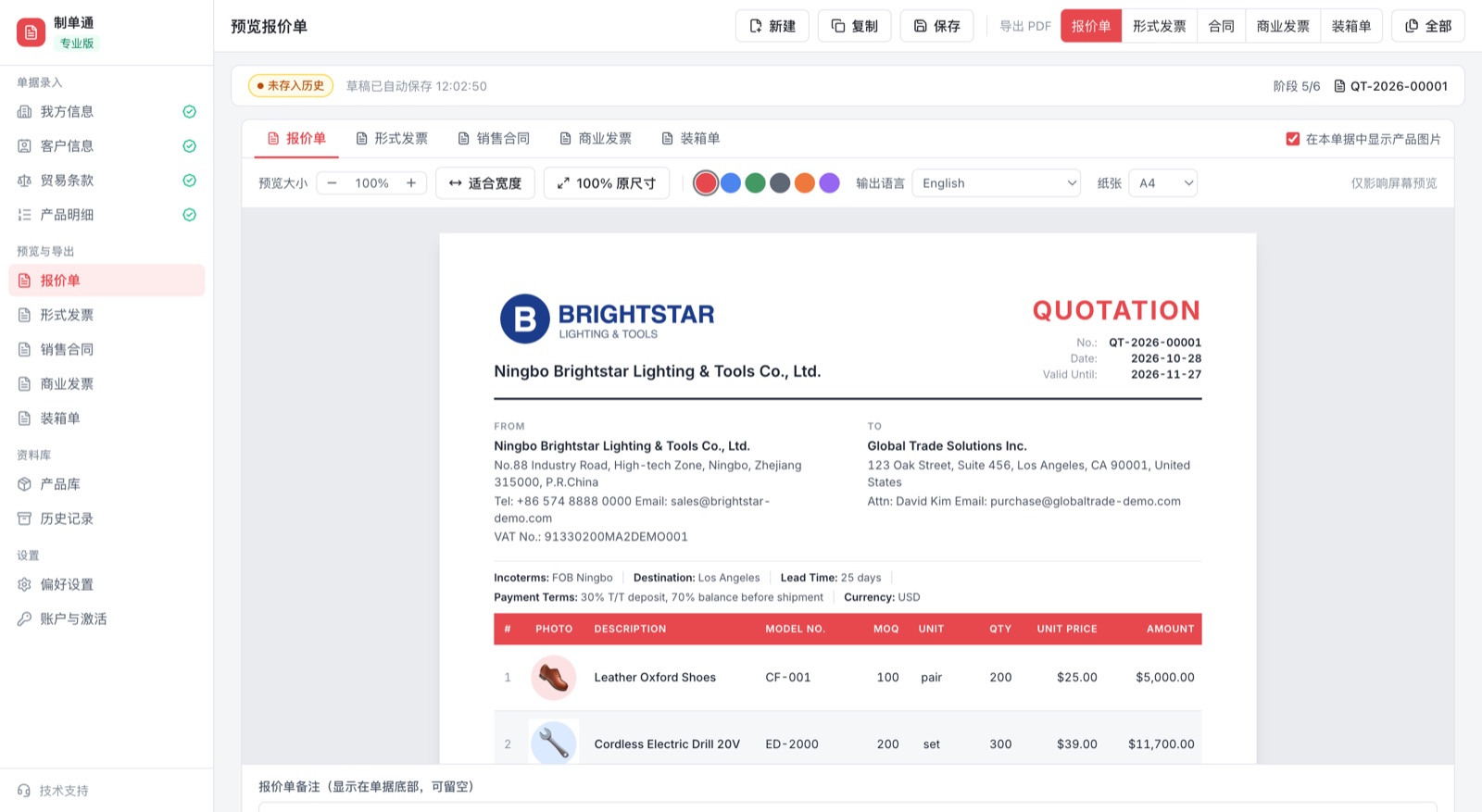The width and height of the screenshot is (1482, 812).
Task: Click the 适合宽度 fit-width button
Action: pyautogui.click(x=485, y=183)
